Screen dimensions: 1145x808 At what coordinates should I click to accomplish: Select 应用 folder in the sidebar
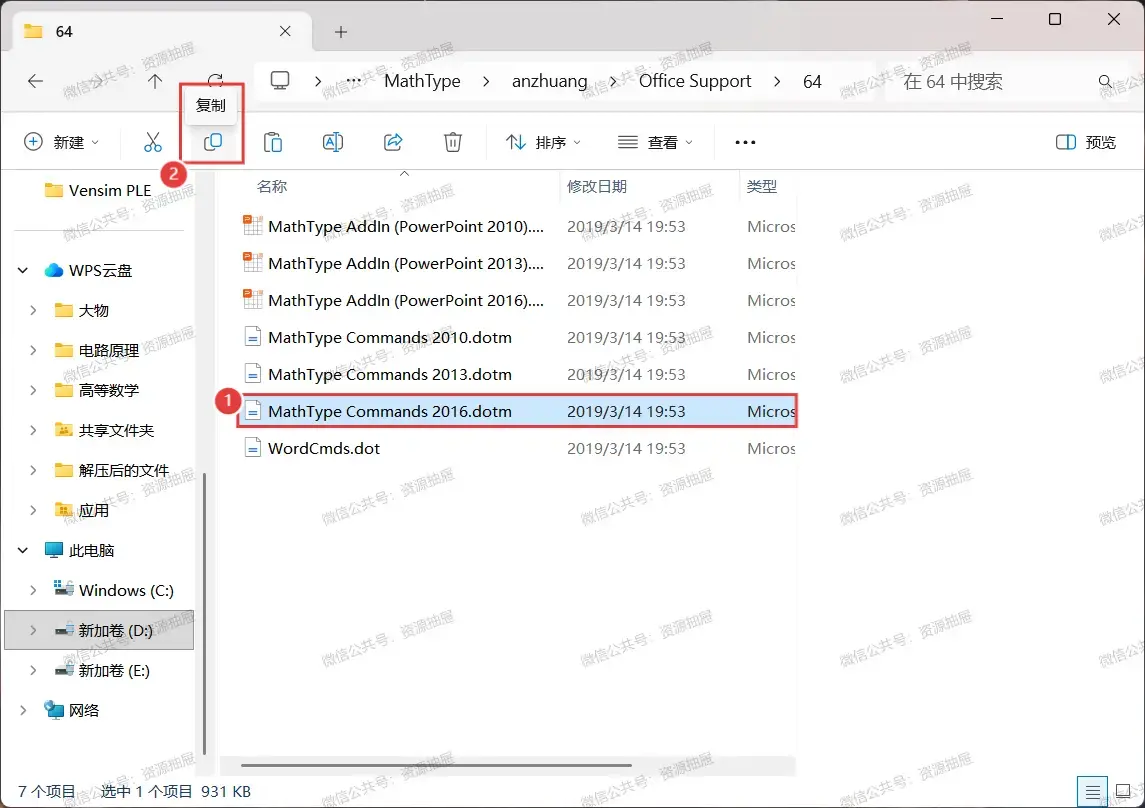(82, 510)
